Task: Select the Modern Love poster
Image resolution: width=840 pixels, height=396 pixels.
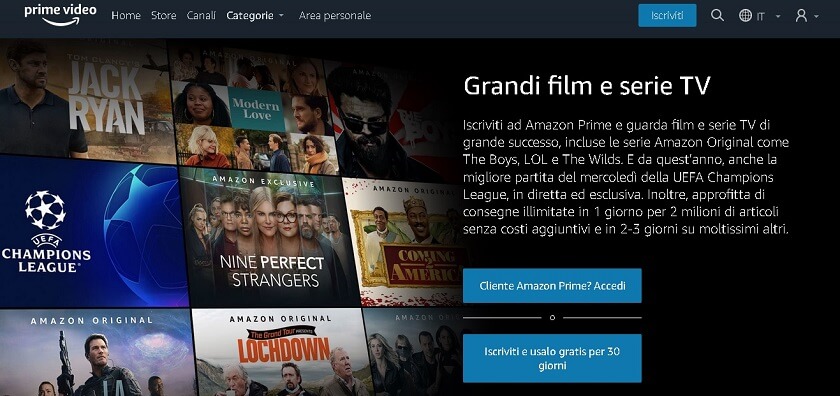Action: click(x=254, y=110)
